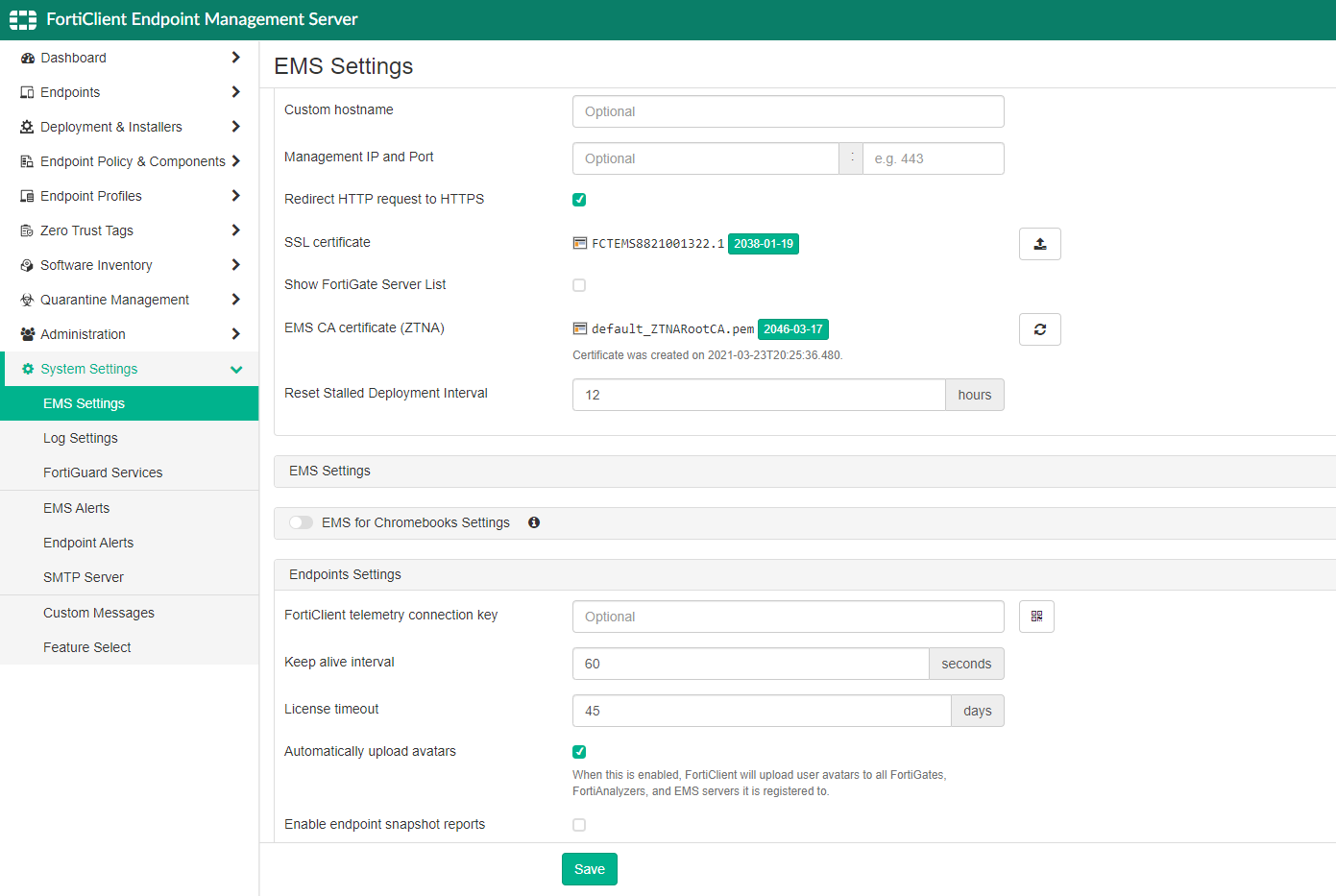Click the SSL certificate upload icon
This screenshot has width=1336, height=896.
click(x=1039, y=244)
